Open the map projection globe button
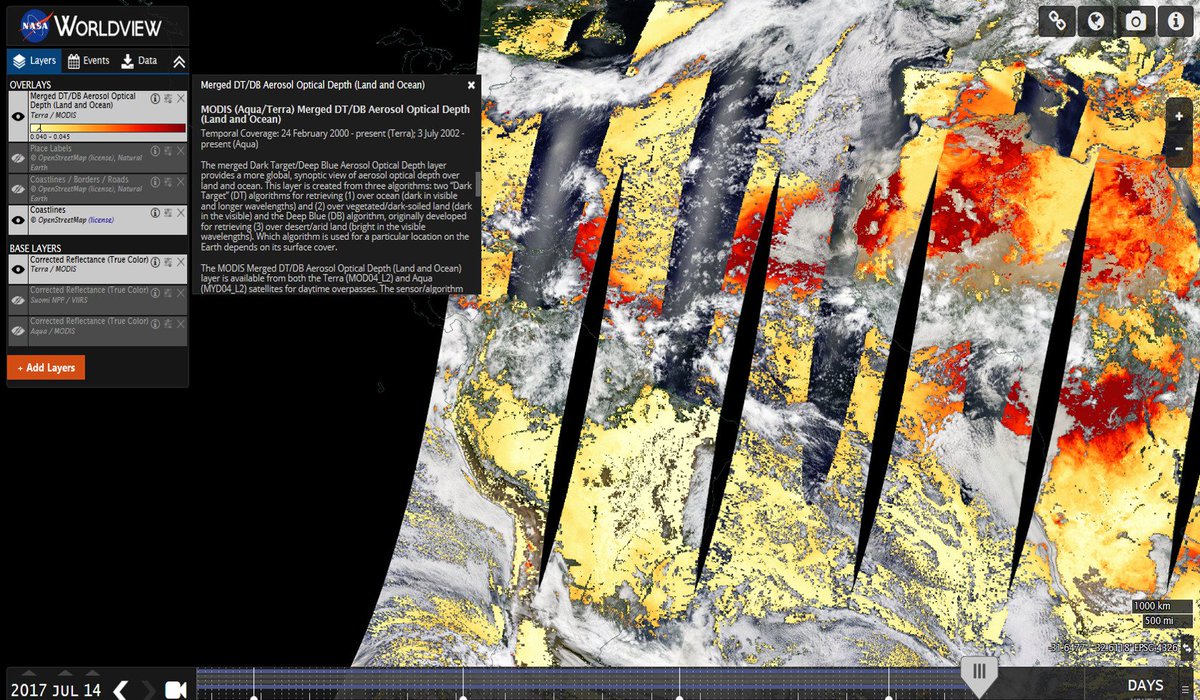 pos(1096,21)
